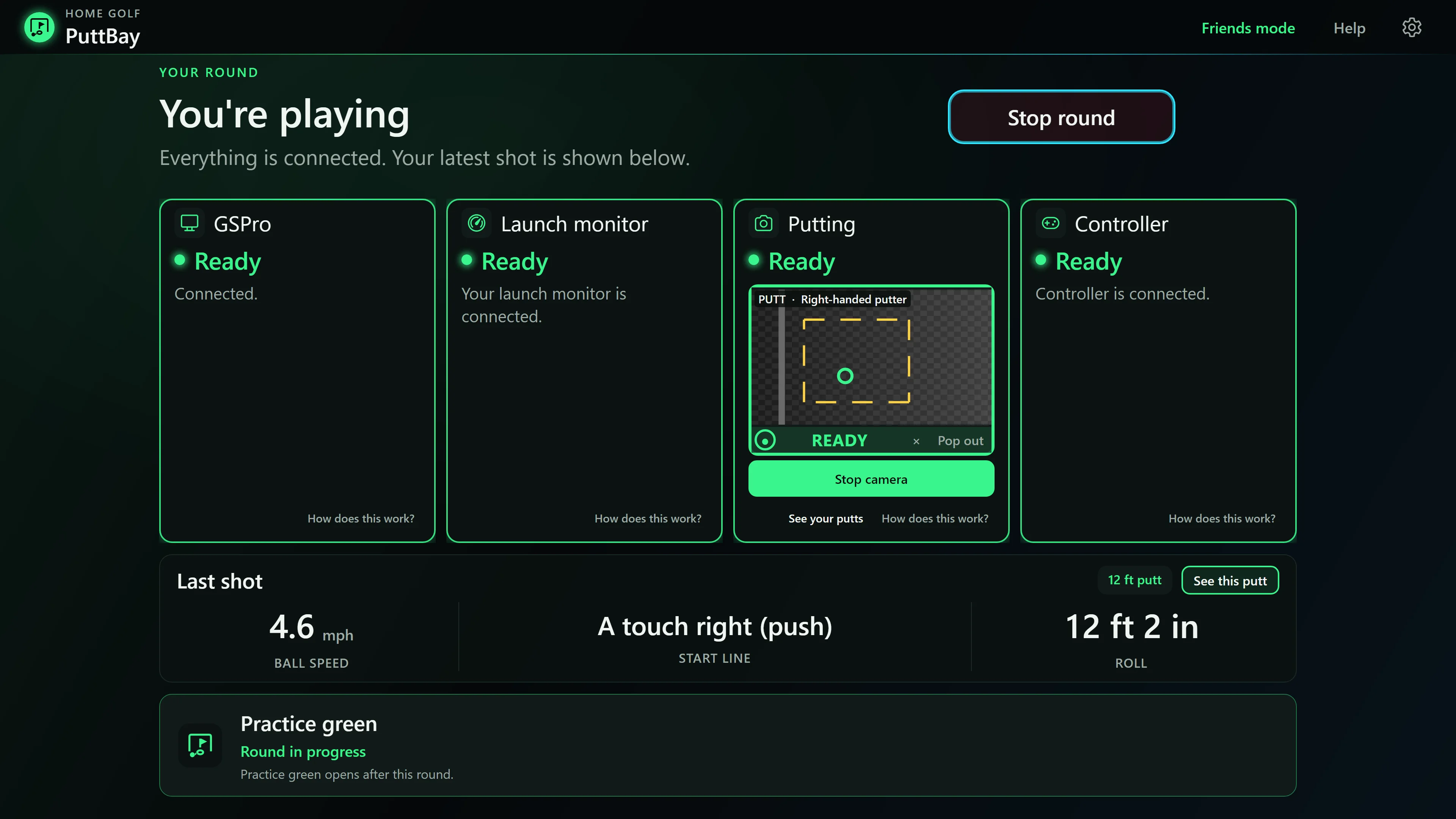Screen dimensions: 1456x819
Task: Open See your putts link
Action: (825, 518)
